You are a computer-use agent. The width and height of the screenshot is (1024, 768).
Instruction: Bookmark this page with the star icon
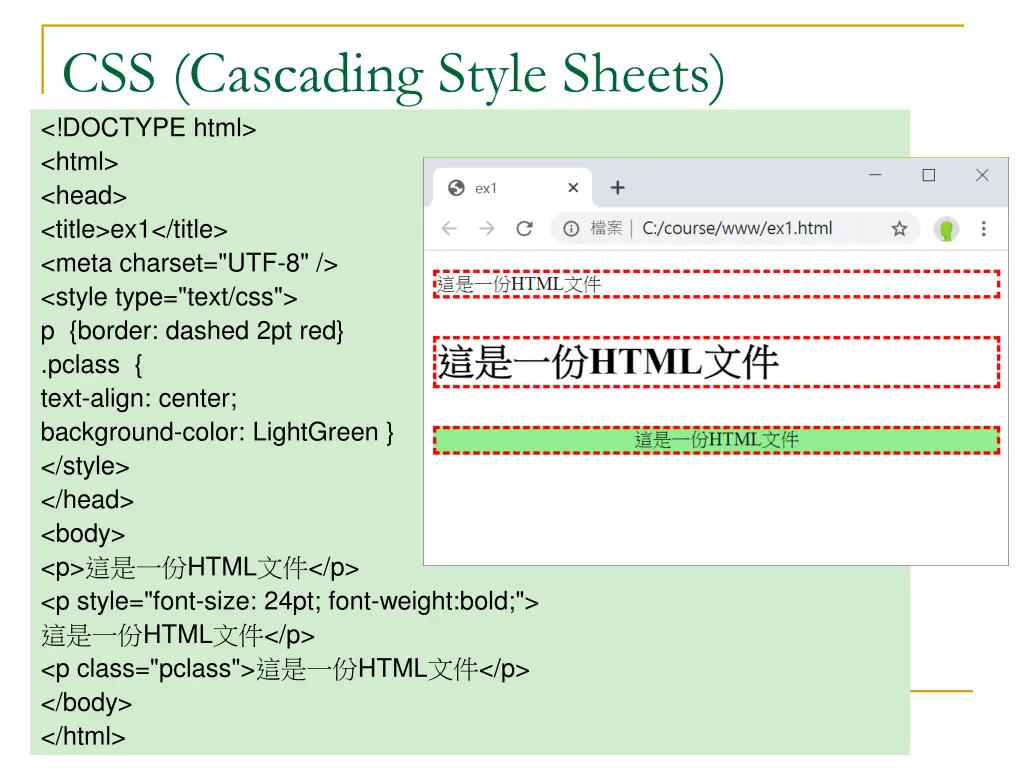coord(899,229)
